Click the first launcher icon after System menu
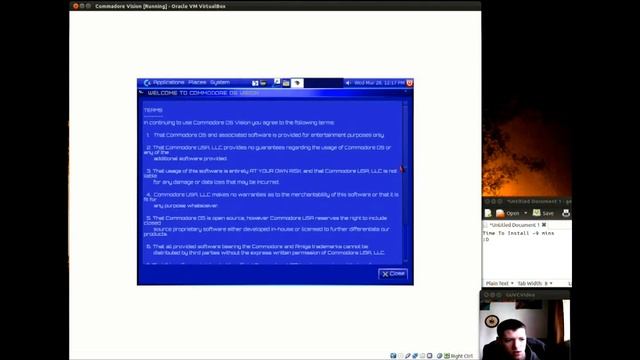Image resolution: width=640 pixels, height=360 pixels. click(255, 83)
